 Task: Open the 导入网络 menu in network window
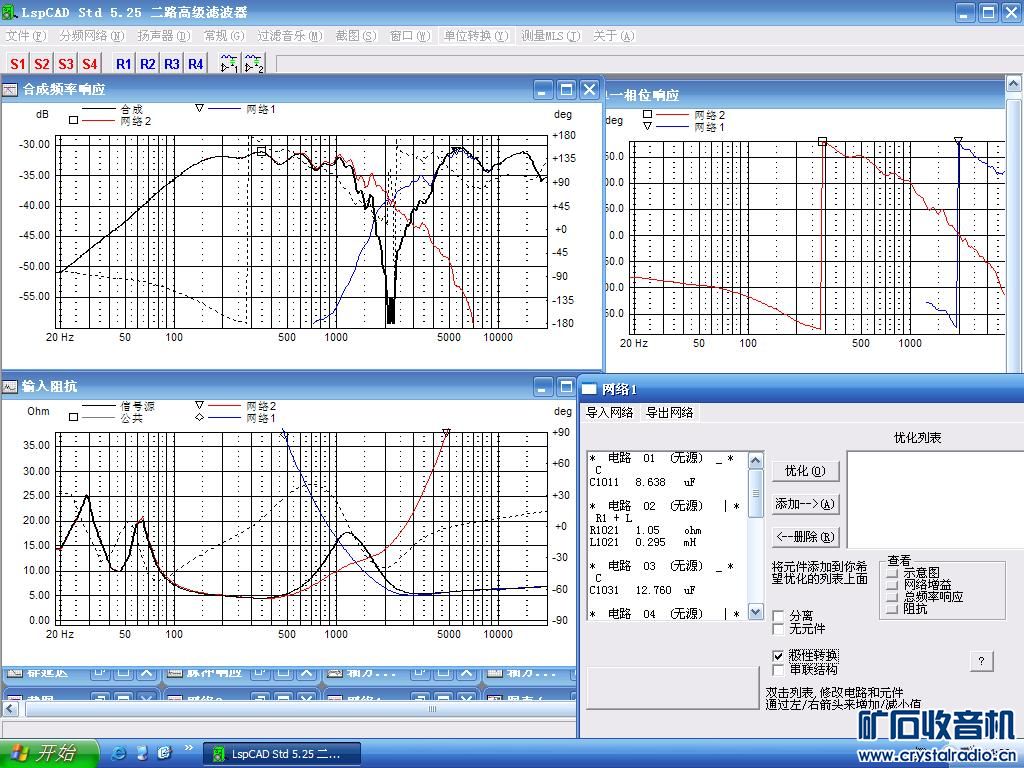click(609, 412)
